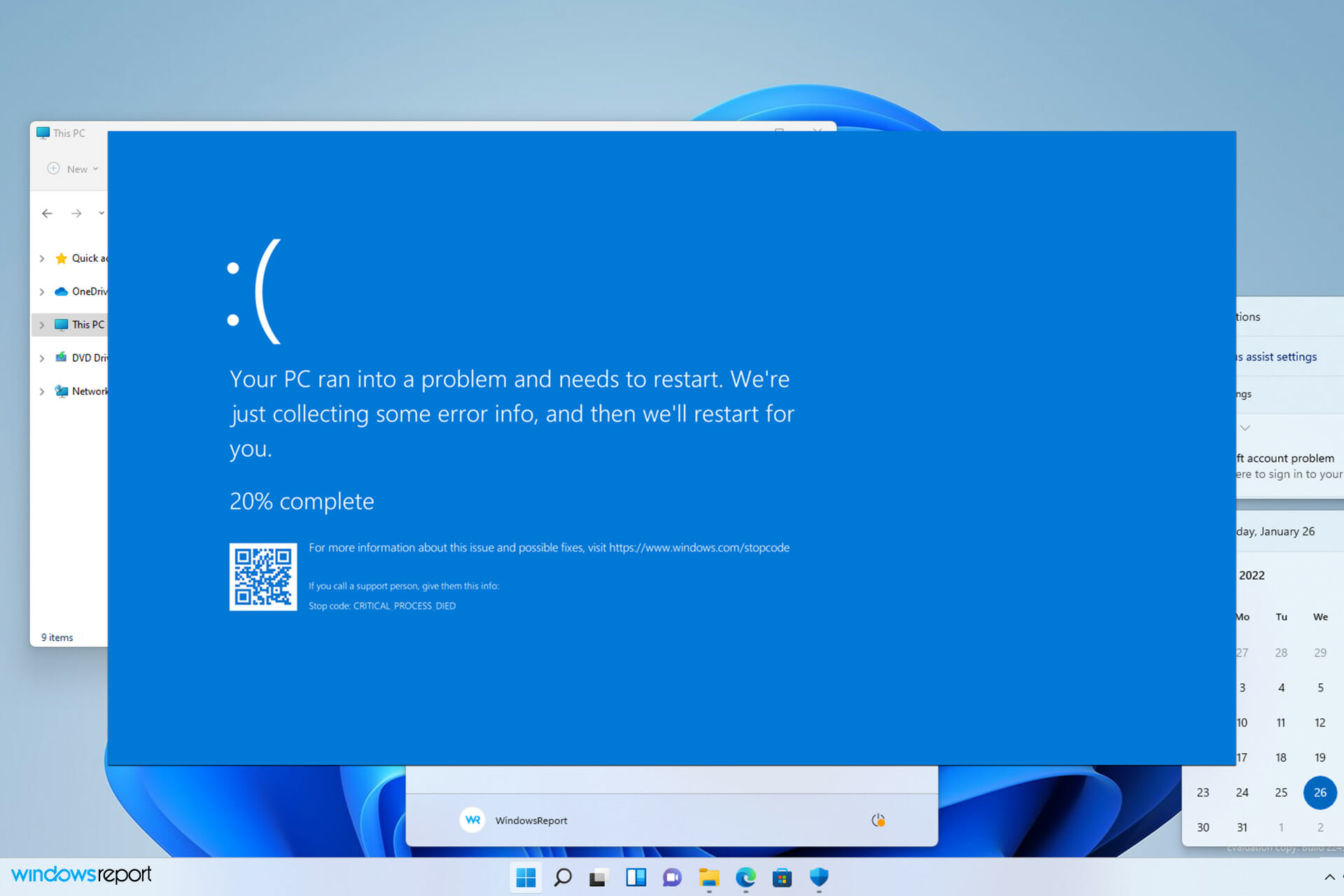Select calendar day 23
This screenshot has height=896, width=1344.
1203,792
